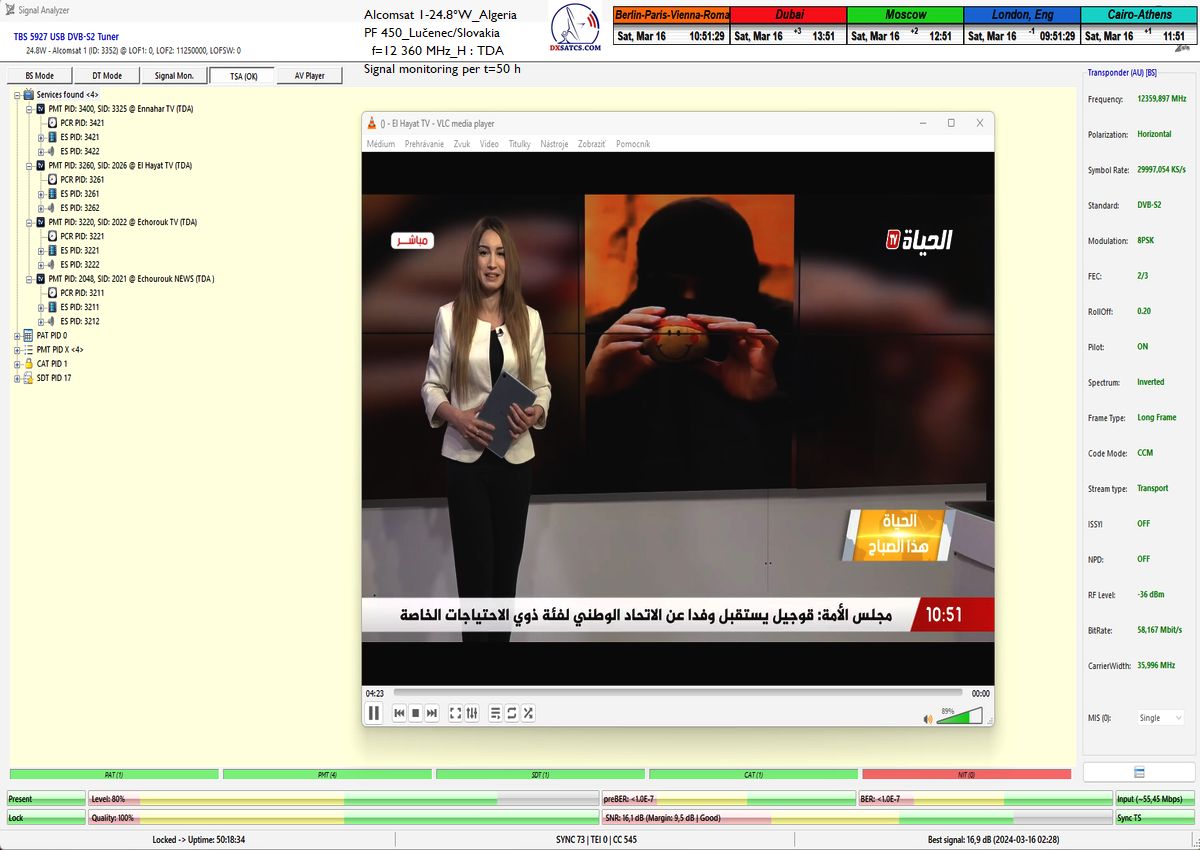Pause the VLC video playback

click(374, 713)
